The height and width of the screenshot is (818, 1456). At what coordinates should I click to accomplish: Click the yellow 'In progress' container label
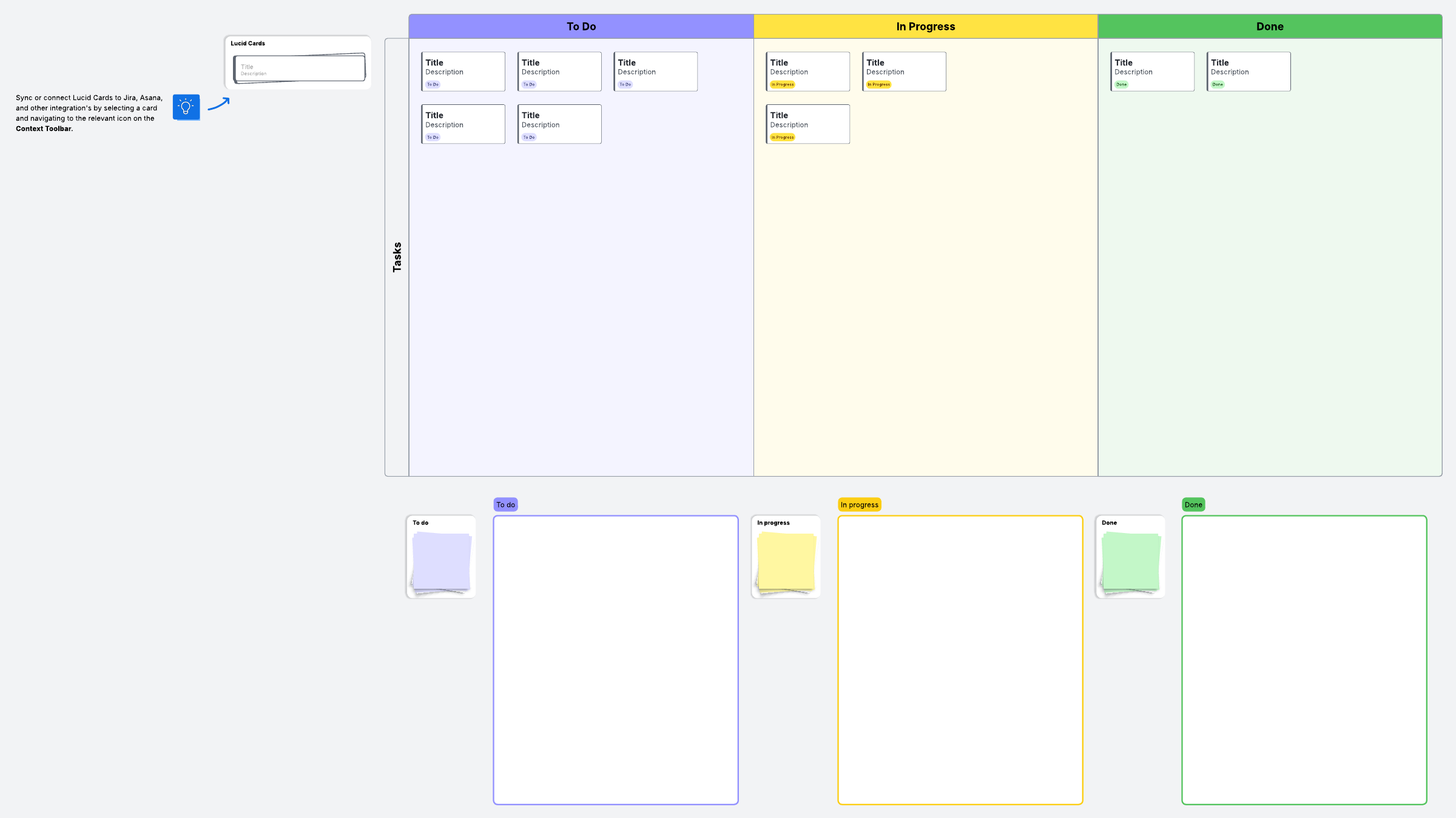pyautogui.click(x=859, y=505)
